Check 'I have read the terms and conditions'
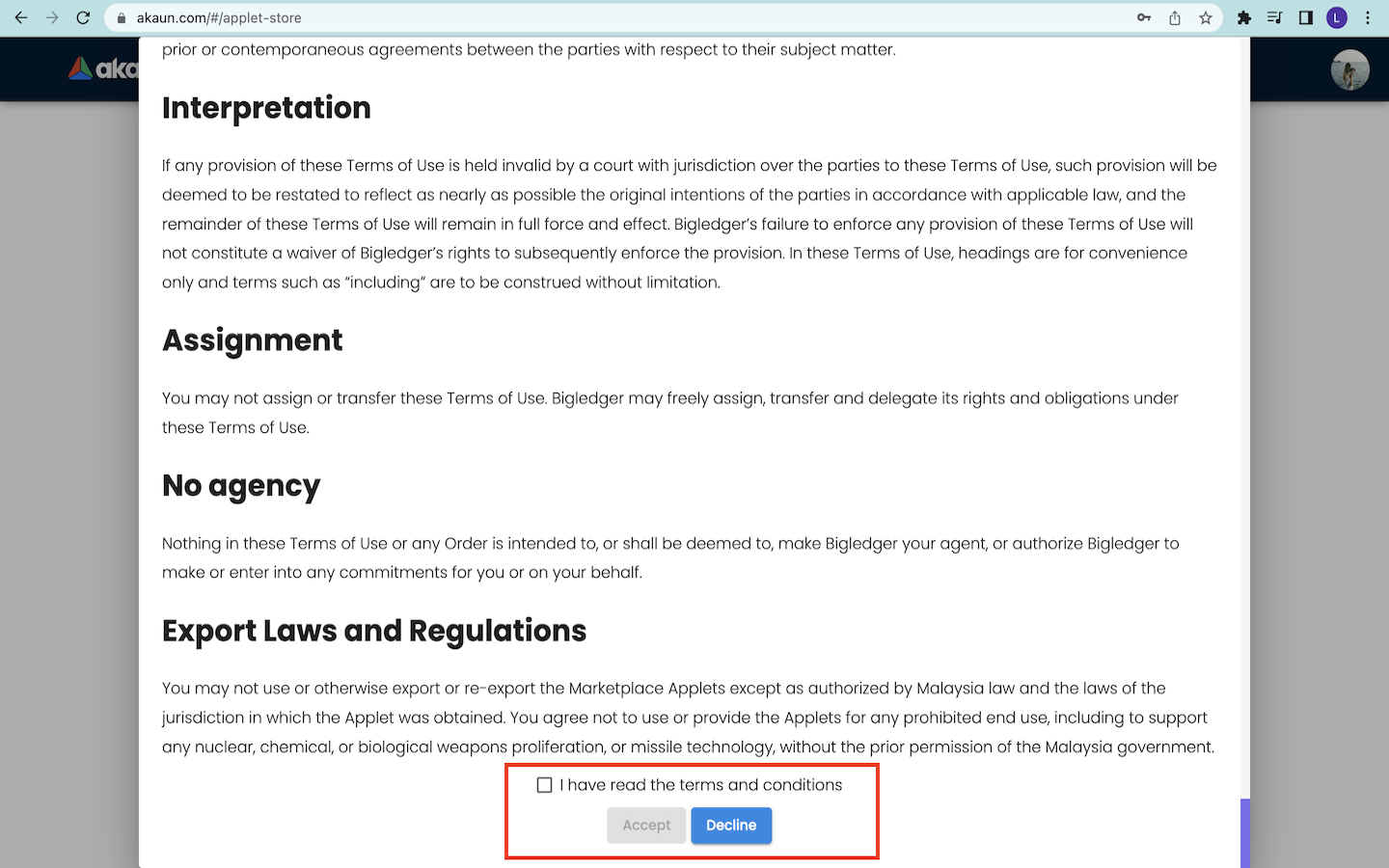 click(545, 785)
